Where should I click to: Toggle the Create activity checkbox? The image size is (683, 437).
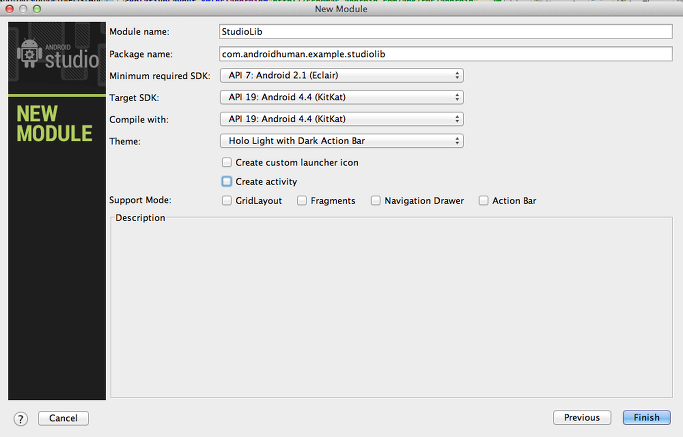(x=227, y=182)
